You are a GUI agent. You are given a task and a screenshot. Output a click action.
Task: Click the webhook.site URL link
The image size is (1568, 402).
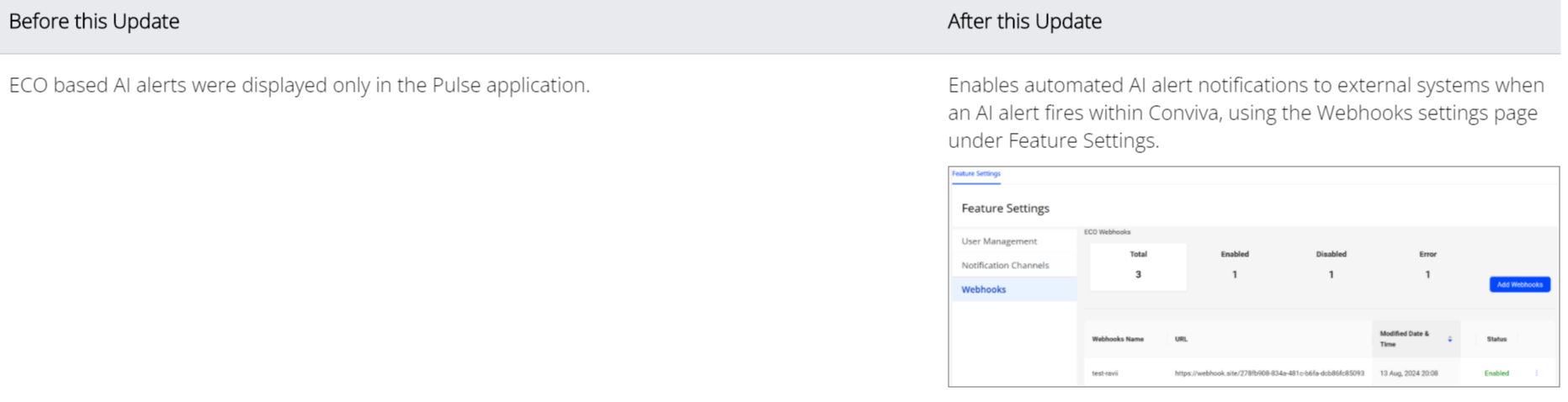click(1269, 373)
